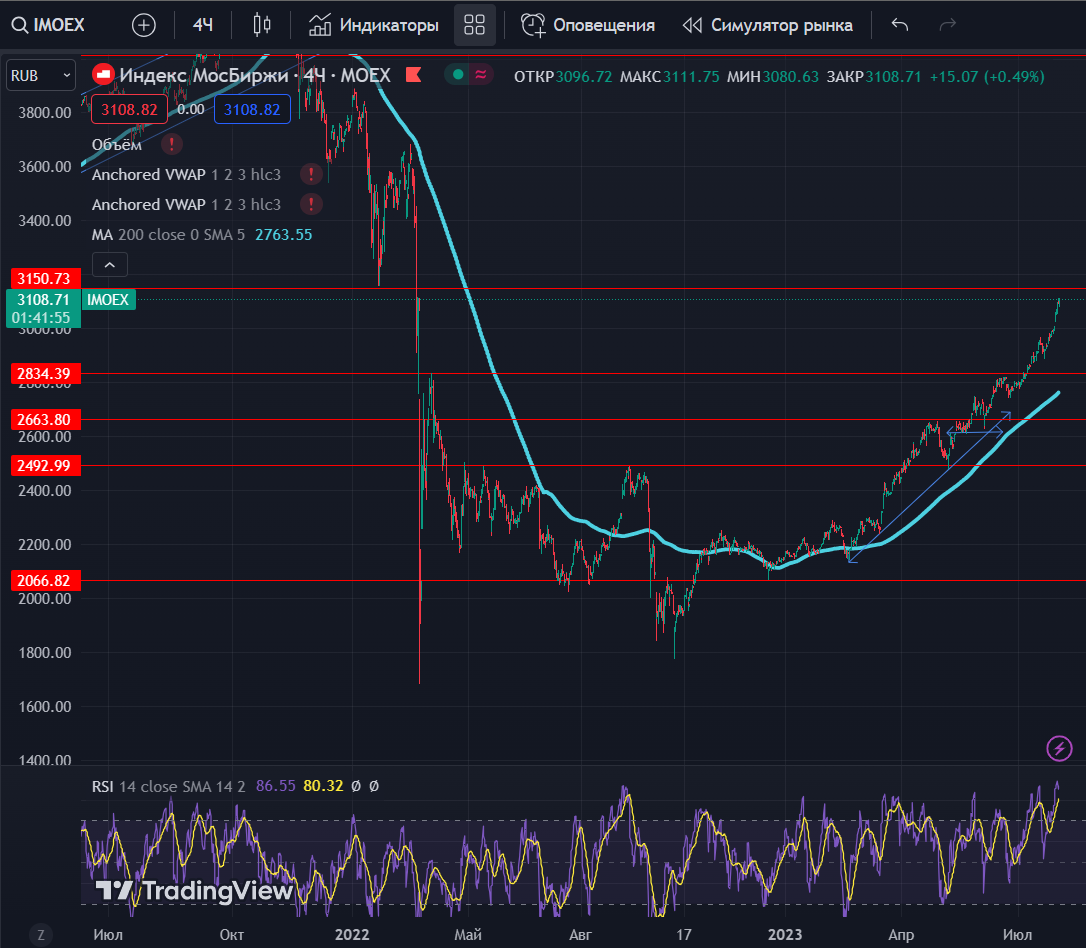Open the indicator templates grid icon

(x=474, y=26)
